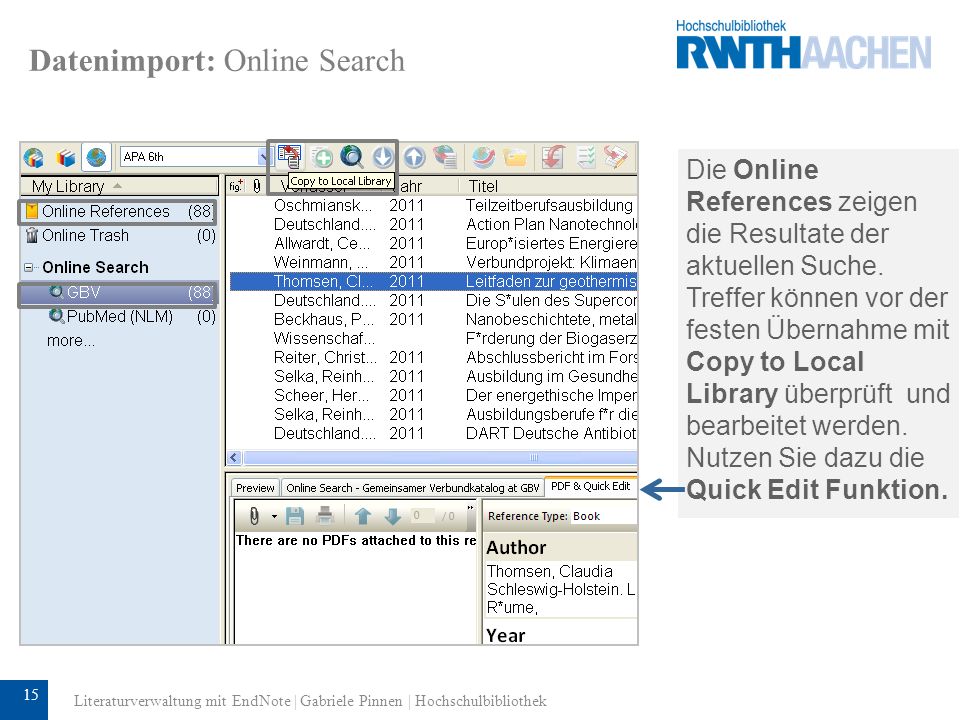Open the Online Trash group

point(119,236)
